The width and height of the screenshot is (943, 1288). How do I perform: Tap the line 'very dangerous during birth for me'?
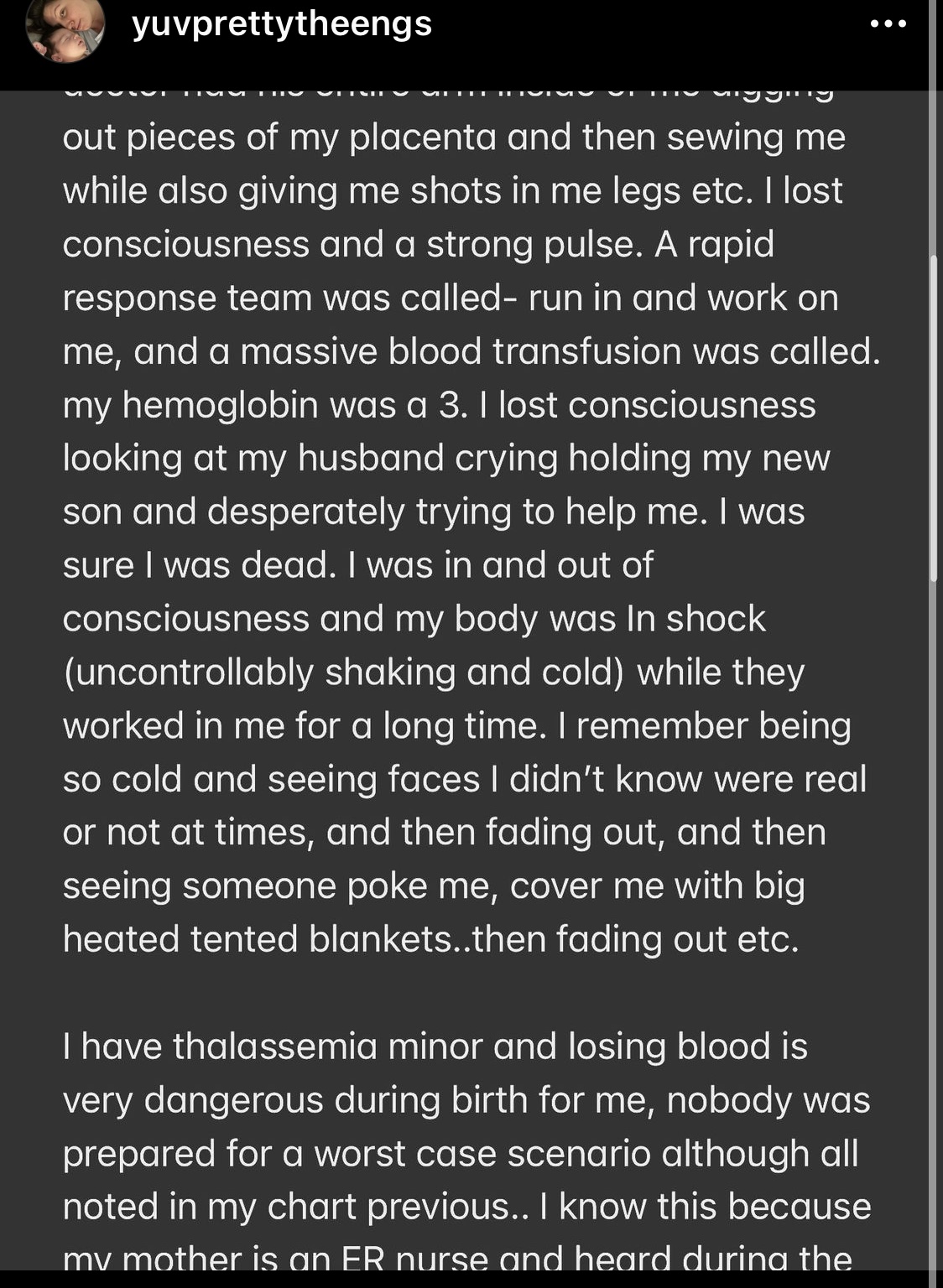(x=466, y=1100)
